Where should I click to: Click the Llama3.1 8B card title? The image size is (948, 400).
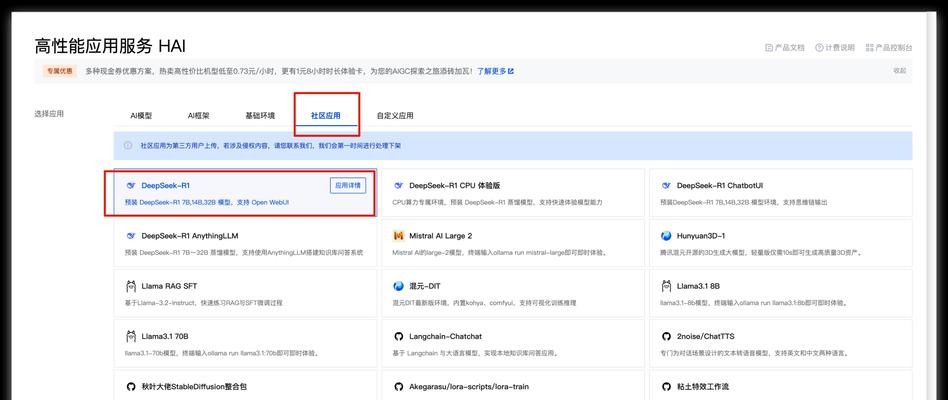pyautogui.click(x=698, y=286)
